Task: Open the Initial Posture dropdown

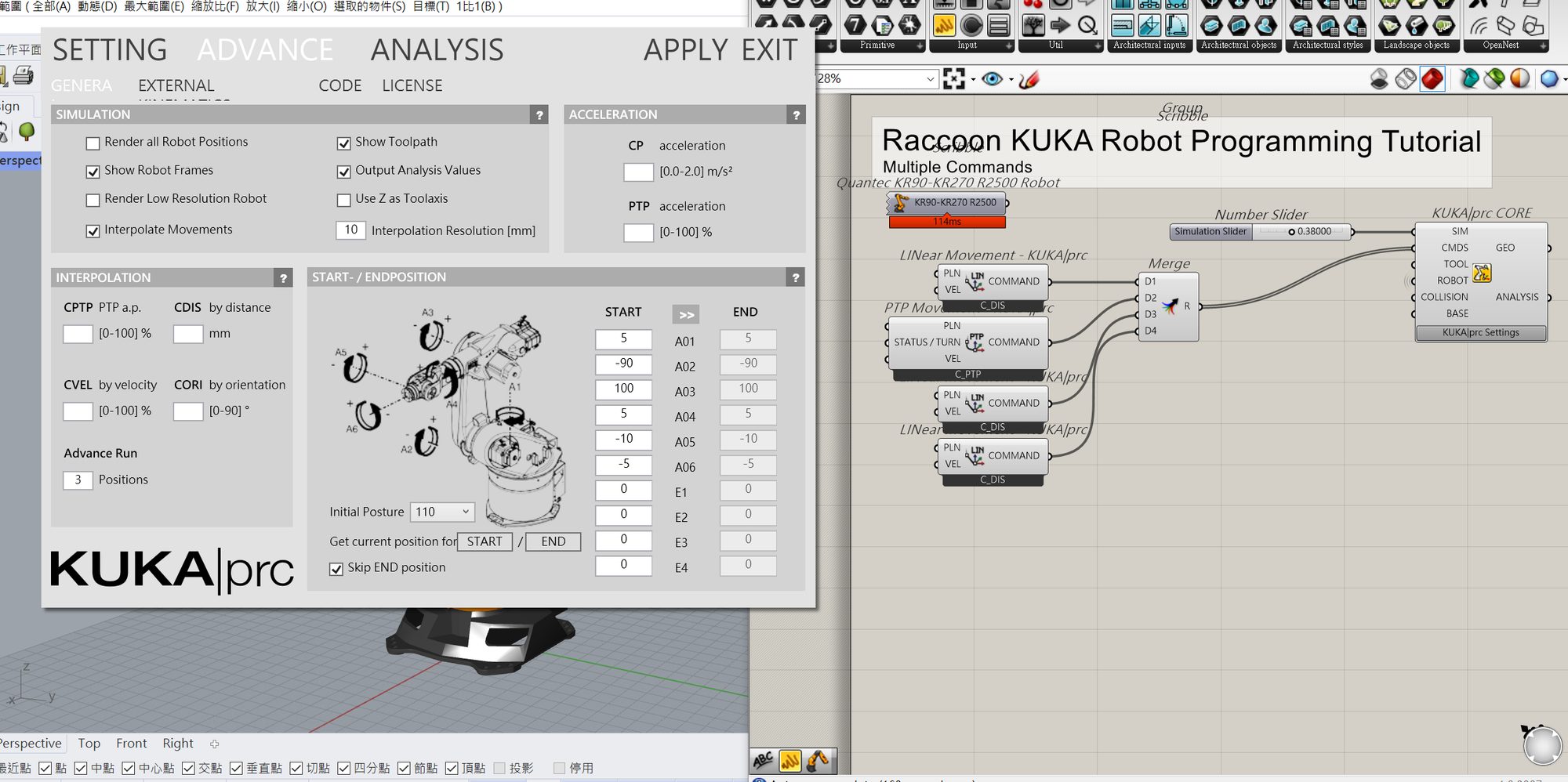Action: [x=442, y=512]
